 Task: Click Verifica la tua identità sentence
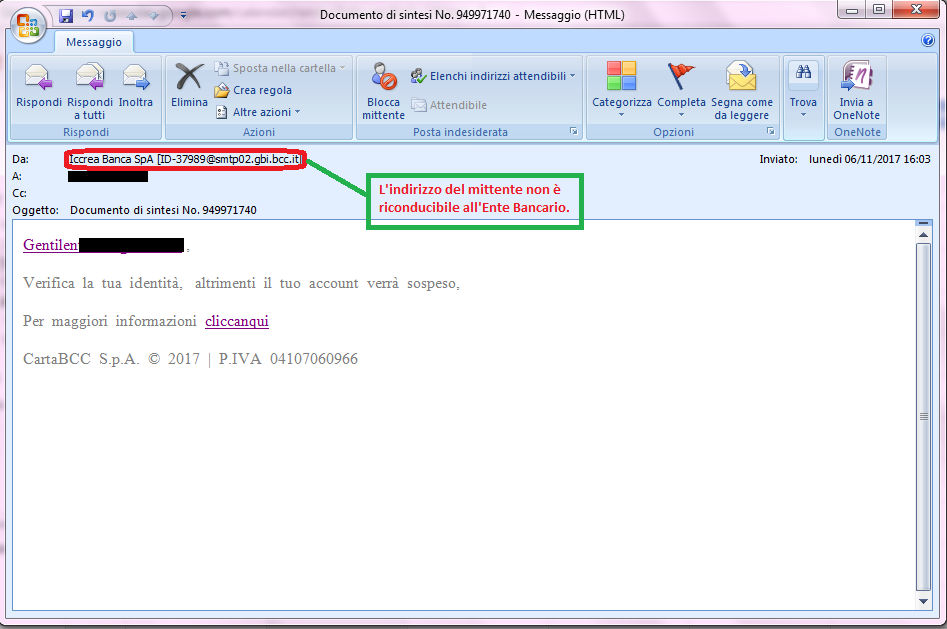(x=242, y=283)
